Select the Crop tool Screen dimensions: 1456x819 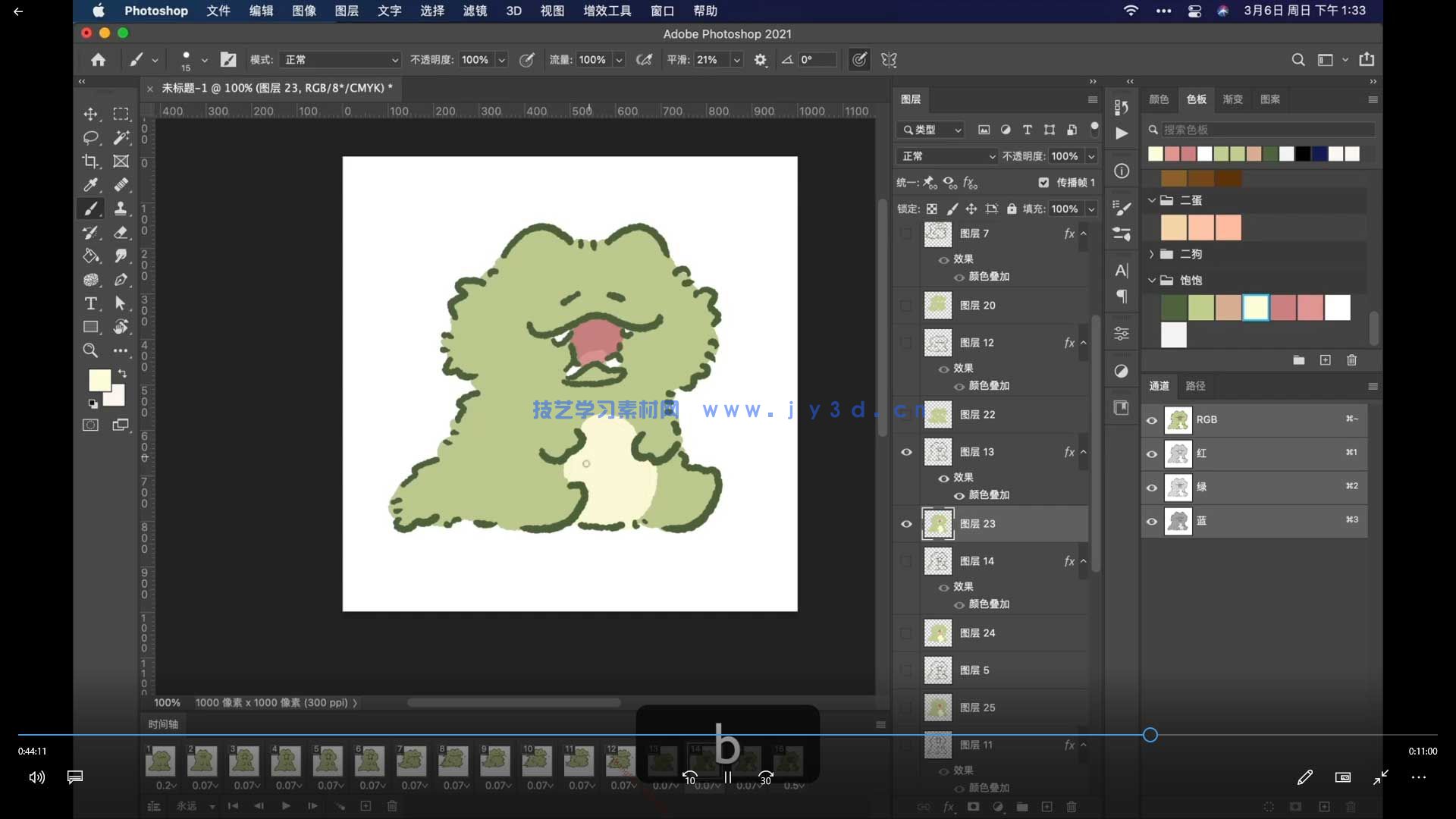click(x=90, y=162)
